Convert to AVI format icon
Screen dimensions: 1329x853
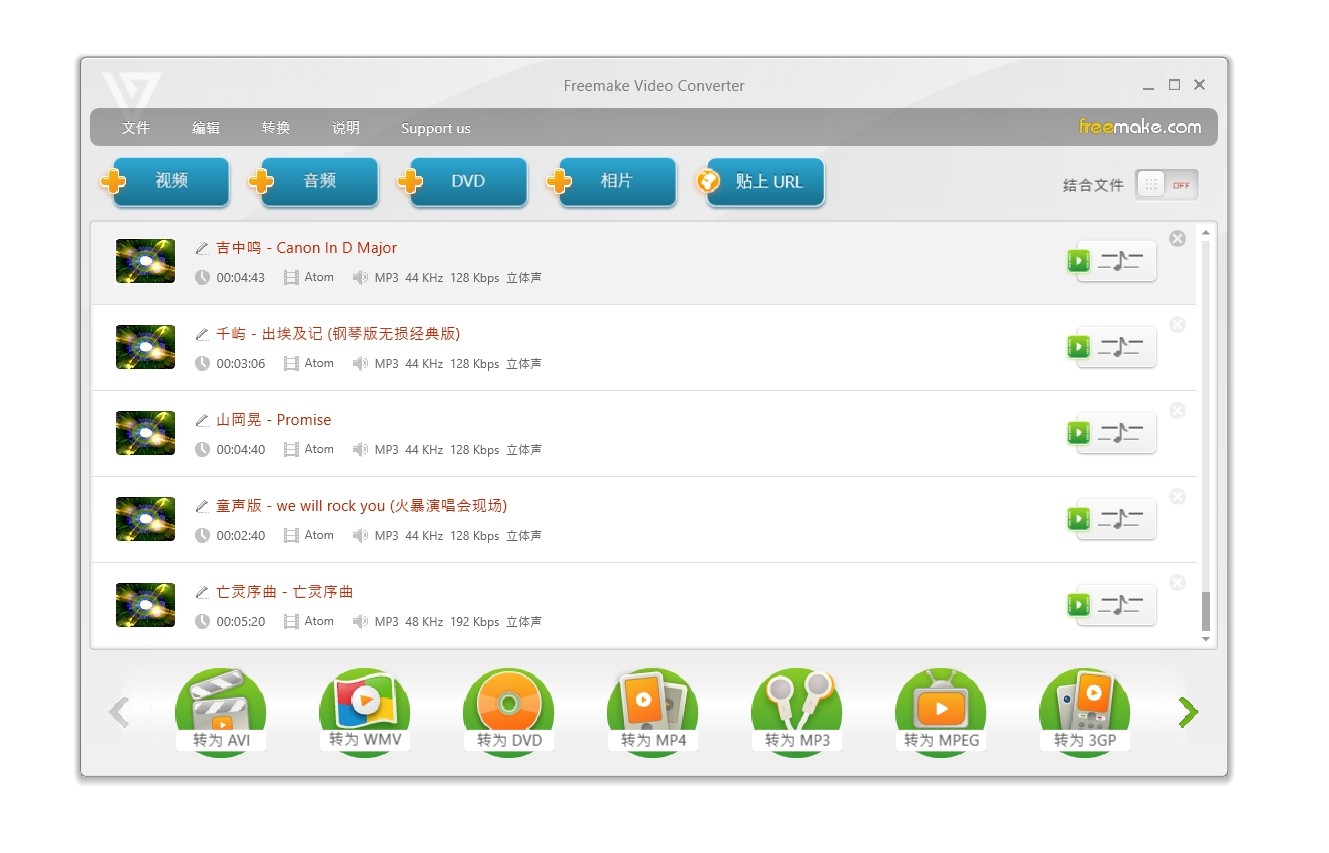point(221,712)
